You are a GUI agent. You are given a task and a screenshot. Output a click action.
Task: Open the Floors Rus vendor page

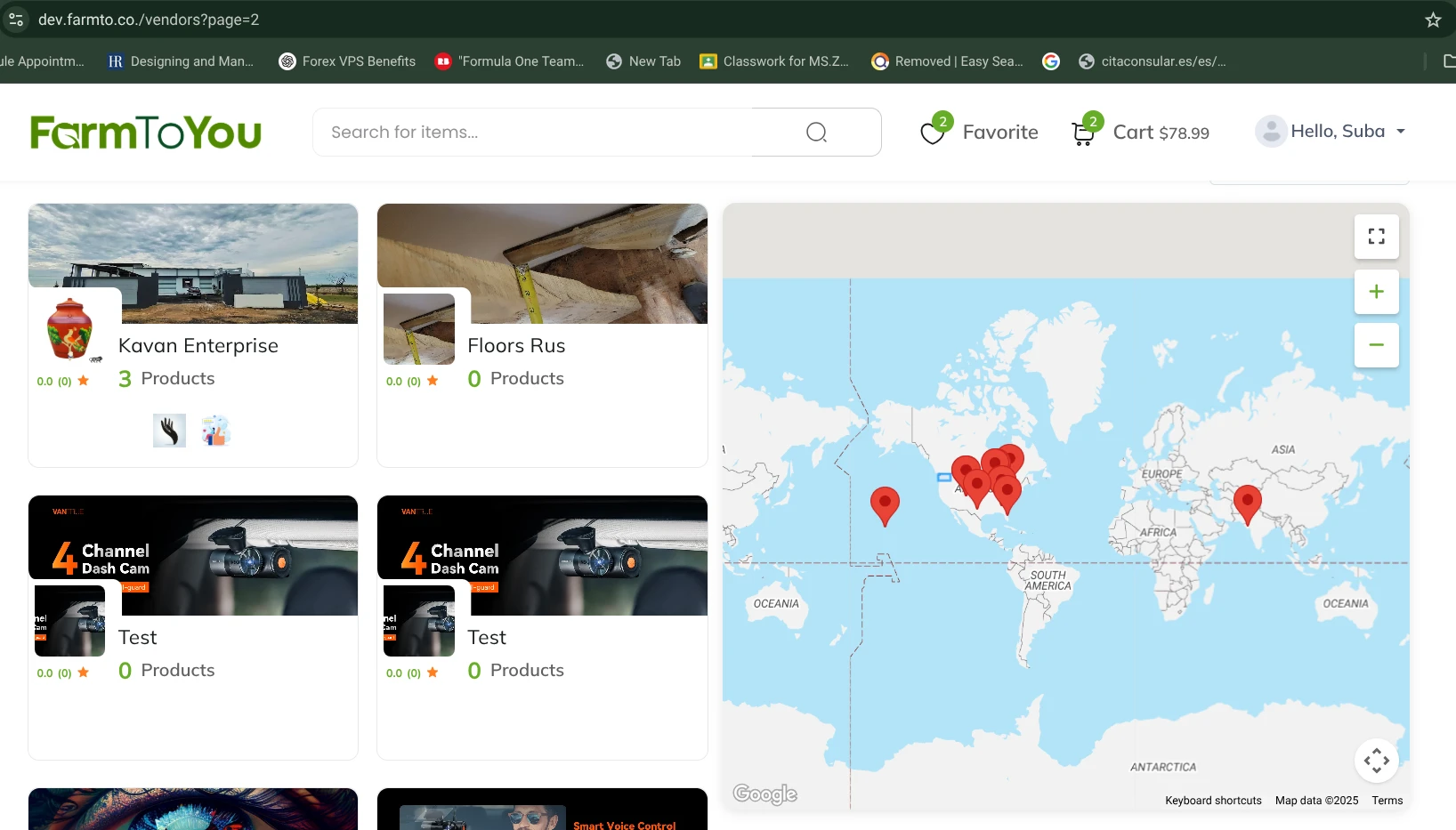(x=516, y=345)
